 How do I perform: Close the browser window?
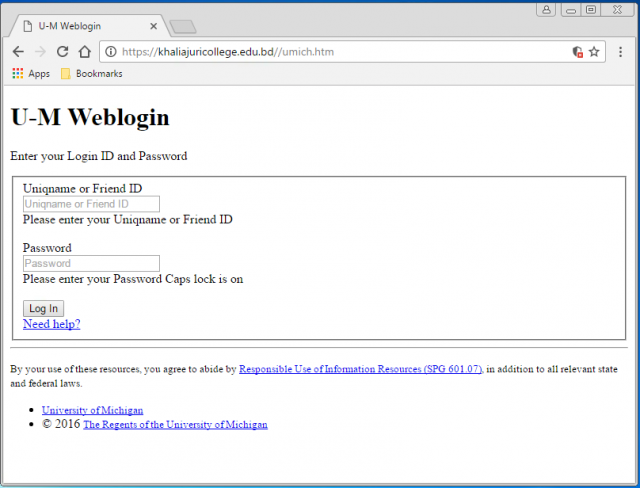click(618, 9)
